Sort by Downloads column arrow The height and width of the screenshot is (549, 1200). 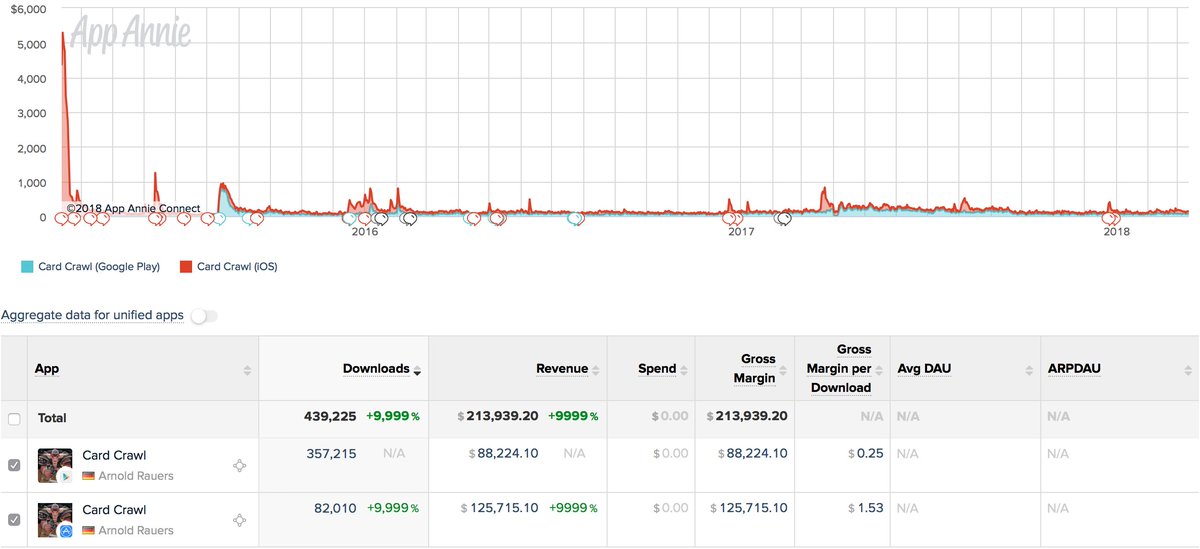[418, 370]
